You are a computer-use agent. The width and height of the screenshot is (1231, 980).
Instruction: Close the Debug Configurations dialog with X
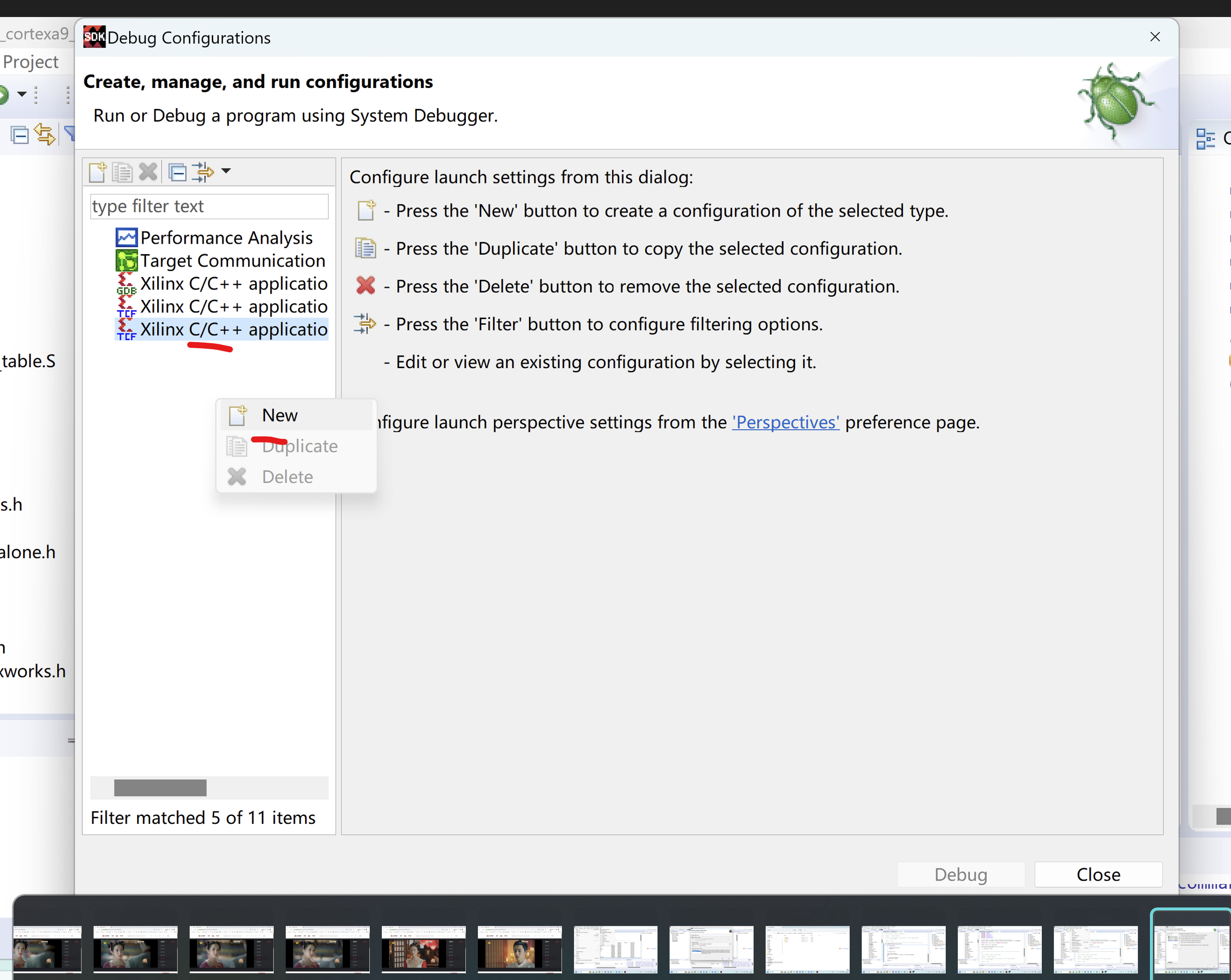click(1155, 37)
